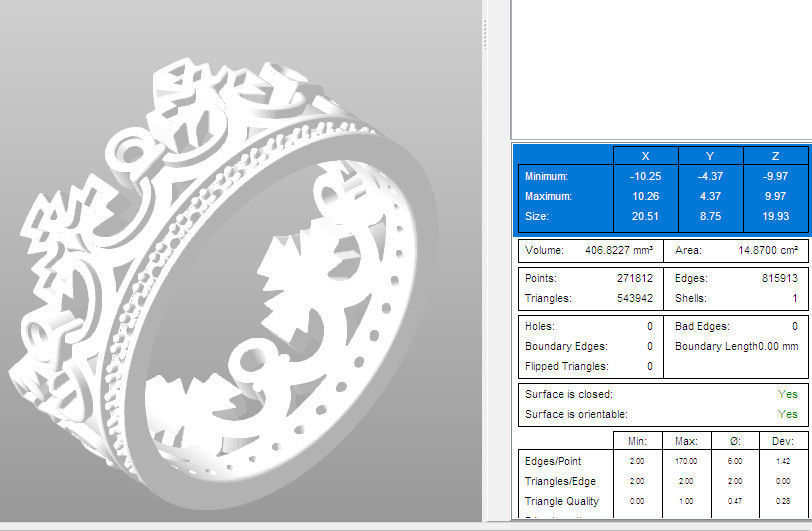Click the Dev: column header

coord(783,441)
